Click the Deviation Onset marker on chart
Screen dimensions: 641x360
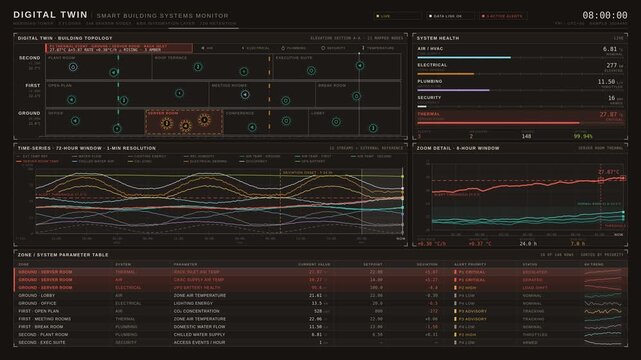pos(307,172)
